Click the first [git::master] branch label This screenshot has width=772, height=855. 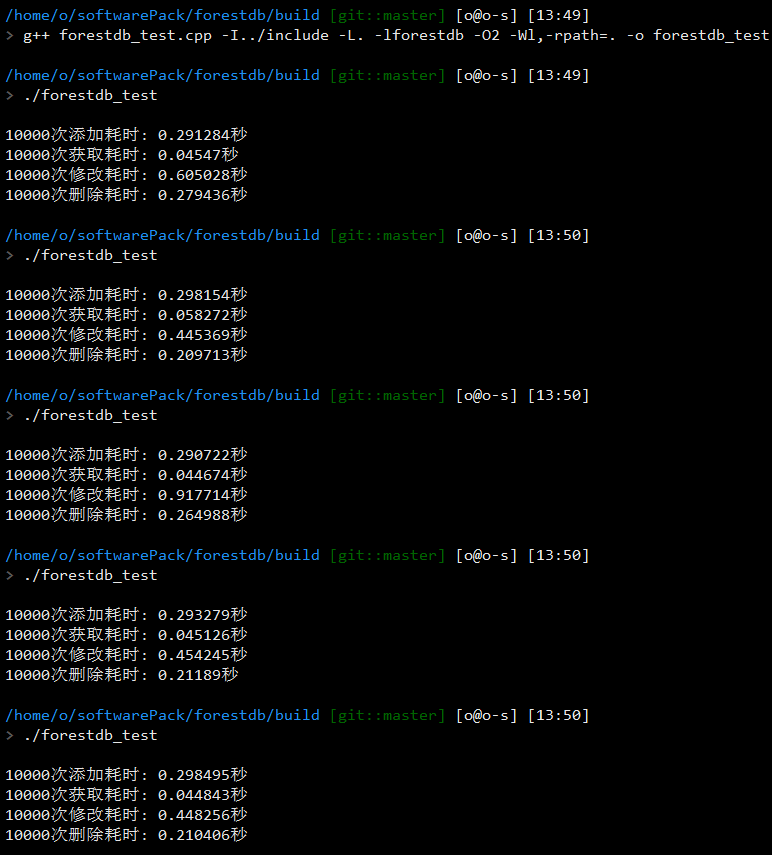pyautogui.click(x=388, y=15)
